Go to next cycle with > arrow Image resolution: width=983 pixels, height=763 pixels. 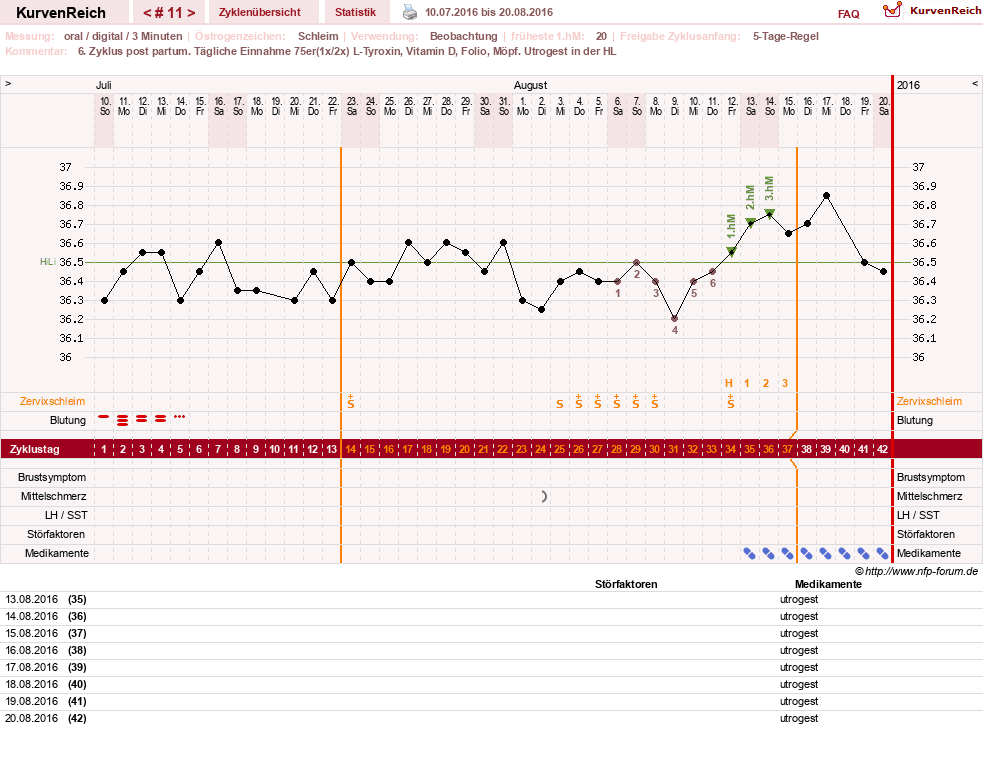[191, 13]
